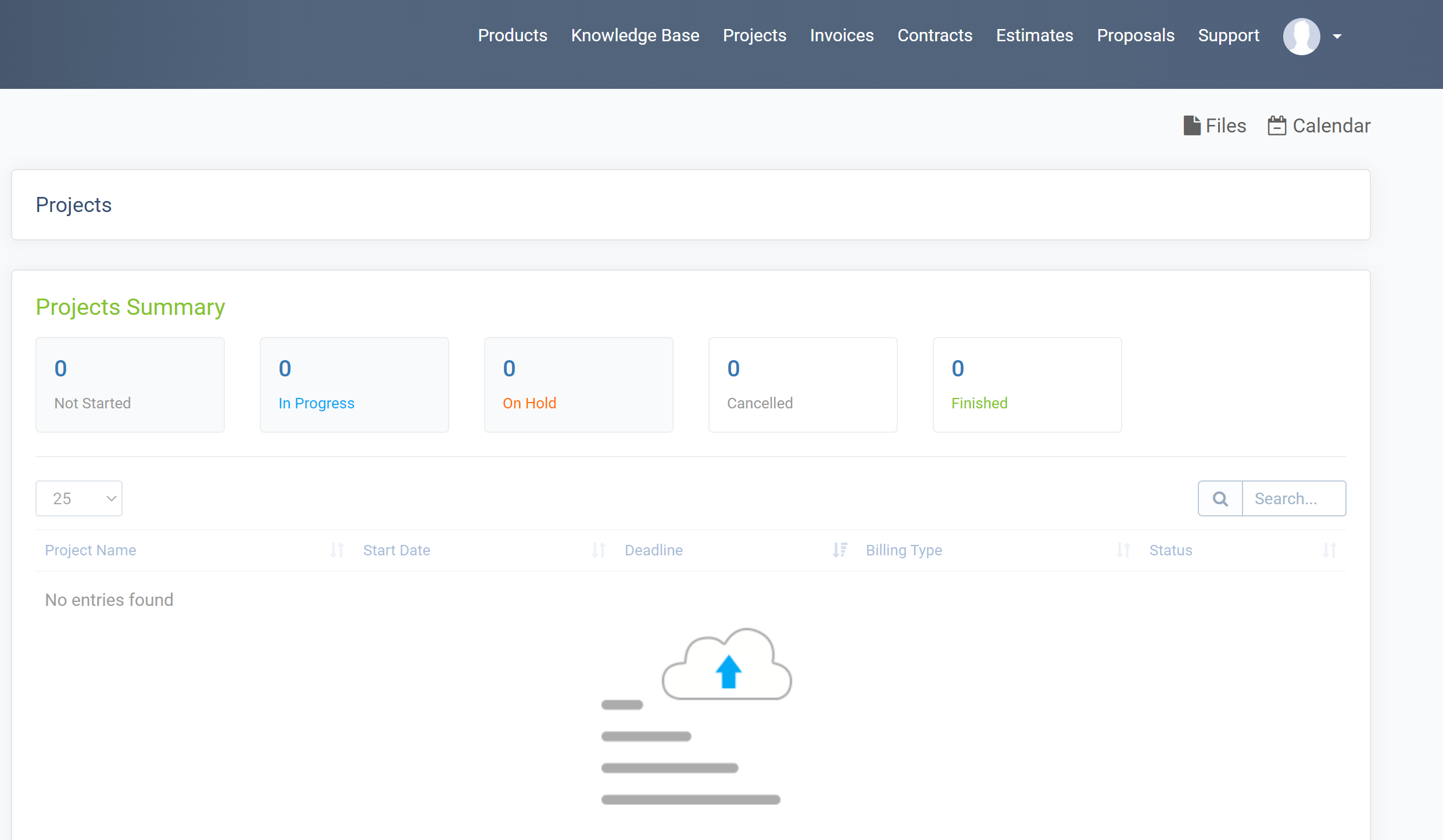Go to the Estimates page
Screen dimensions: 1443x840
(1034, 35)
